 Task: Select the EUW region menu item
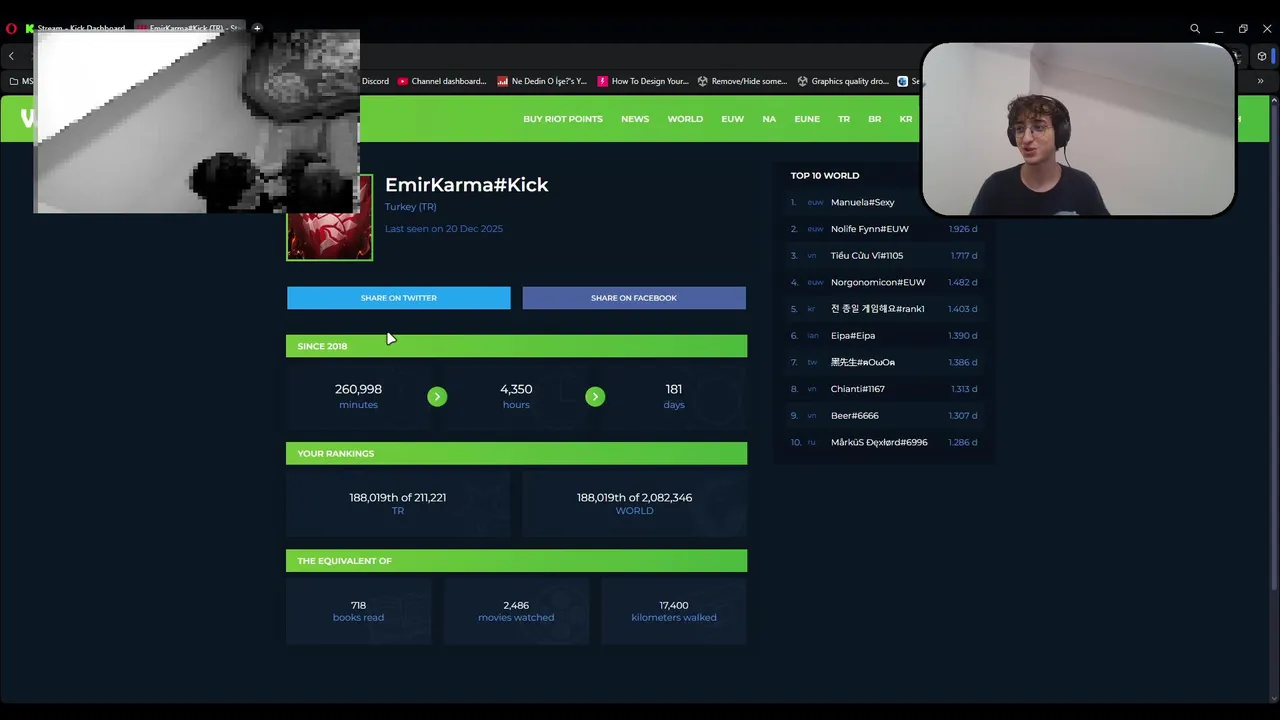[733, 119]
